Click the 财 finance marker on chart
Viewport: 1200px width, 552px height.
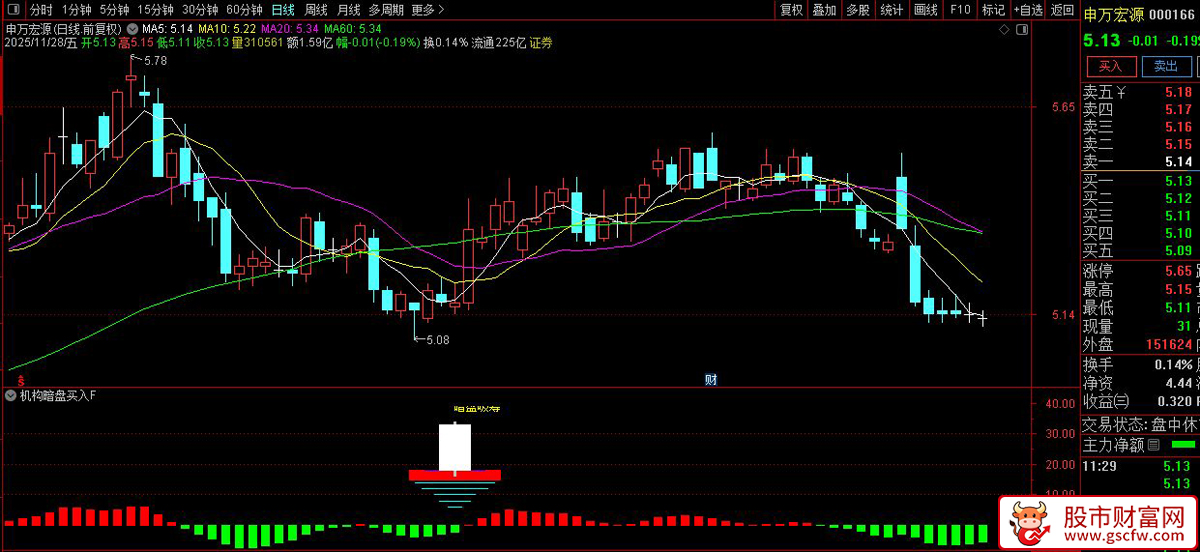point(710,379)
